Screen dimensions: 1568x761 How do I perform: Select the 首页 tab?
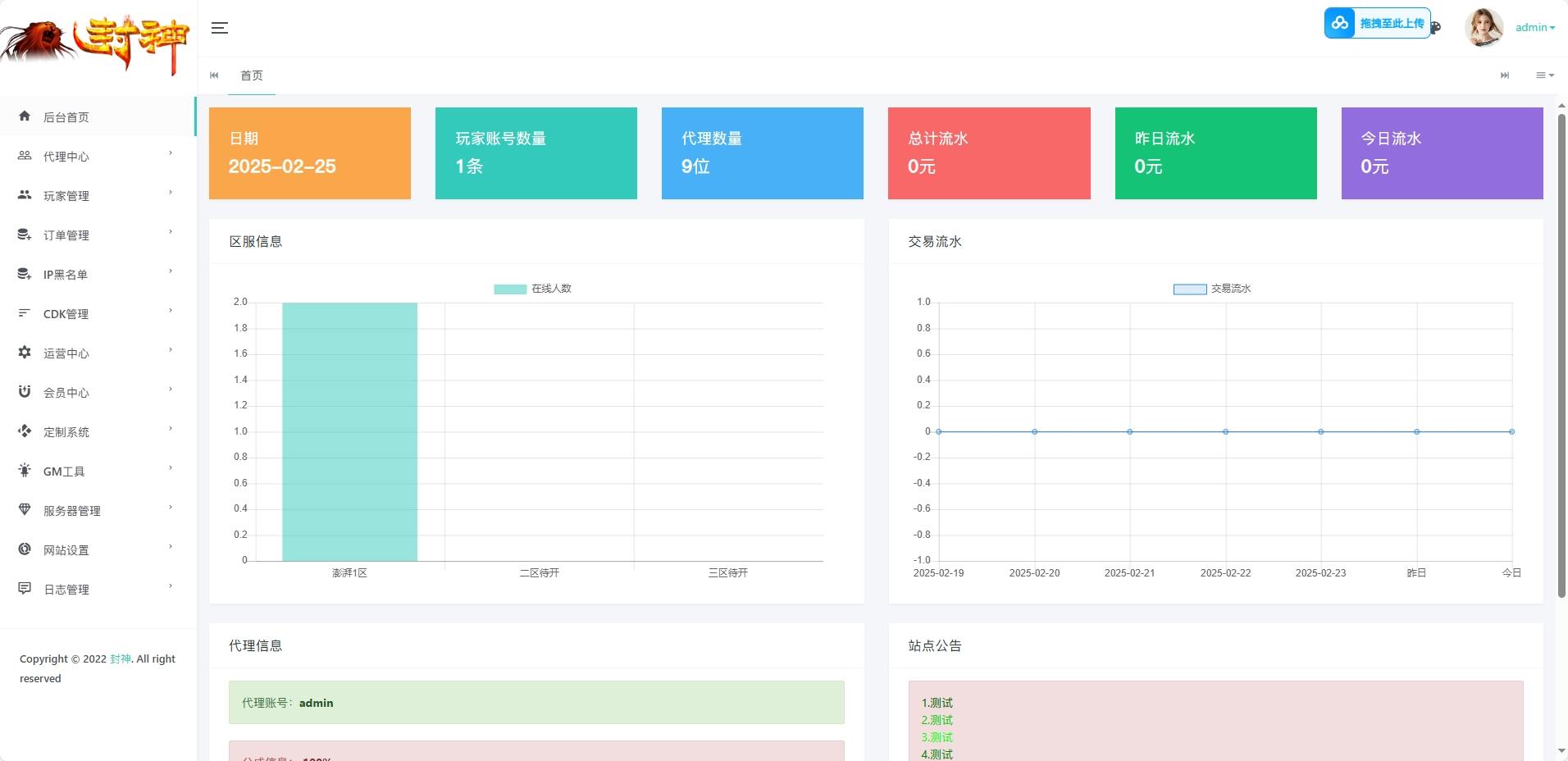(x=252, y=75)
